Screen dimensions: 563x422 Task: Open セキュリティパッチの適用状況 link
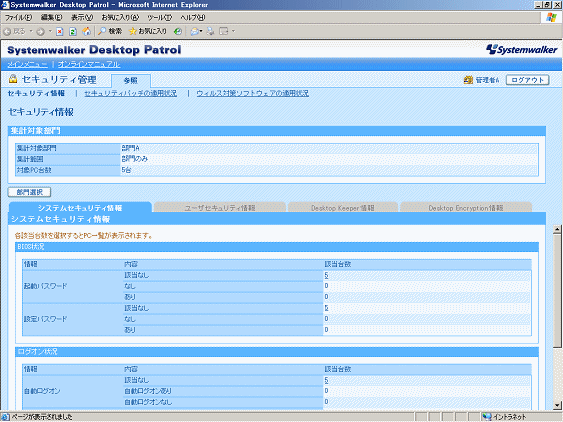tap(130, 93)
